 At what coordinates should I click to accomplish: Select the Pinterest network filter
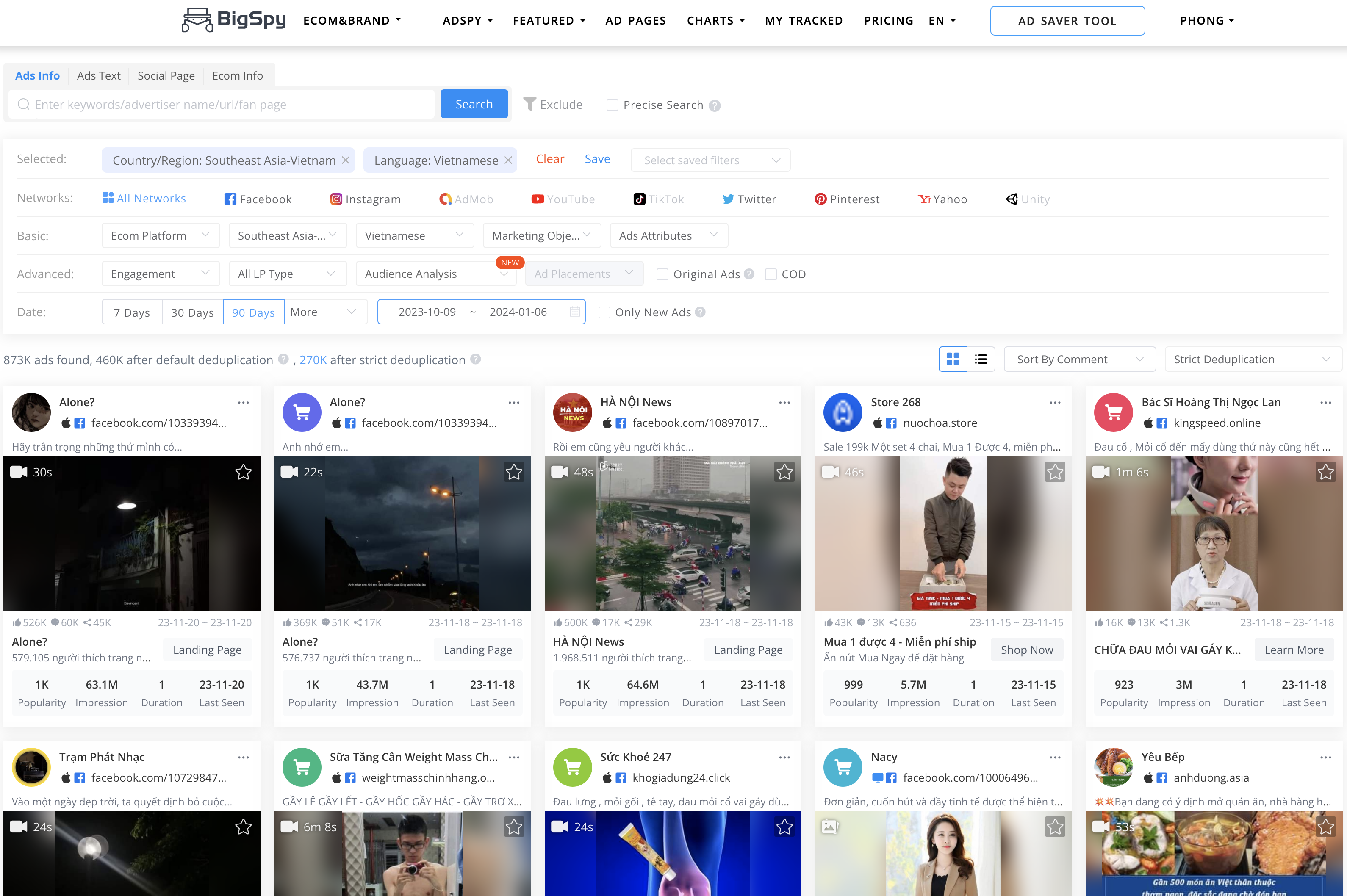click(x=847, y=199)
